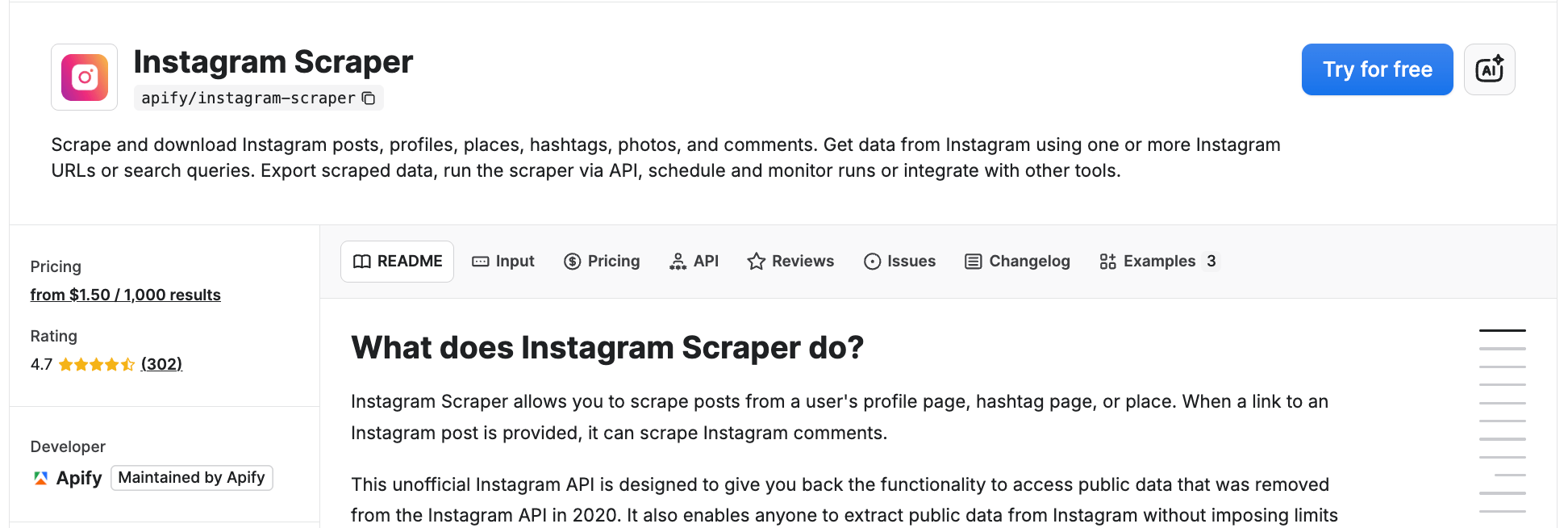Click the Maintained by Apify badge
This screenshot has width=1568, height=528.
191,477
